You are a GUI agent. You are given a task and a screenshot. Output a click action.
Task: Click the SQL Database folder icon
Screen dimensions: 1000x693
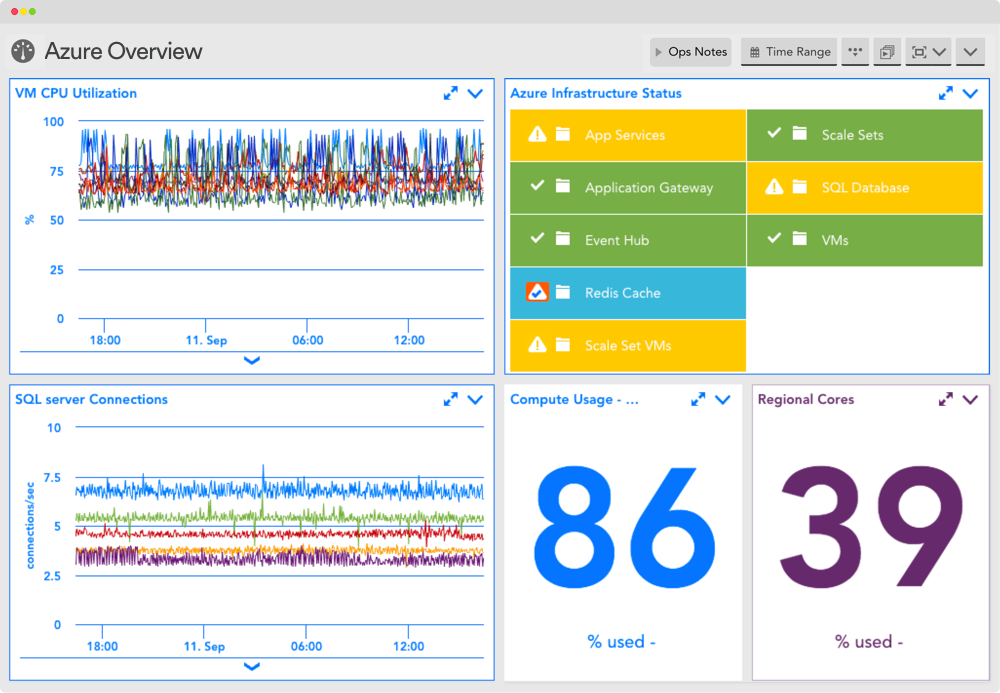[x=799, y=187]
